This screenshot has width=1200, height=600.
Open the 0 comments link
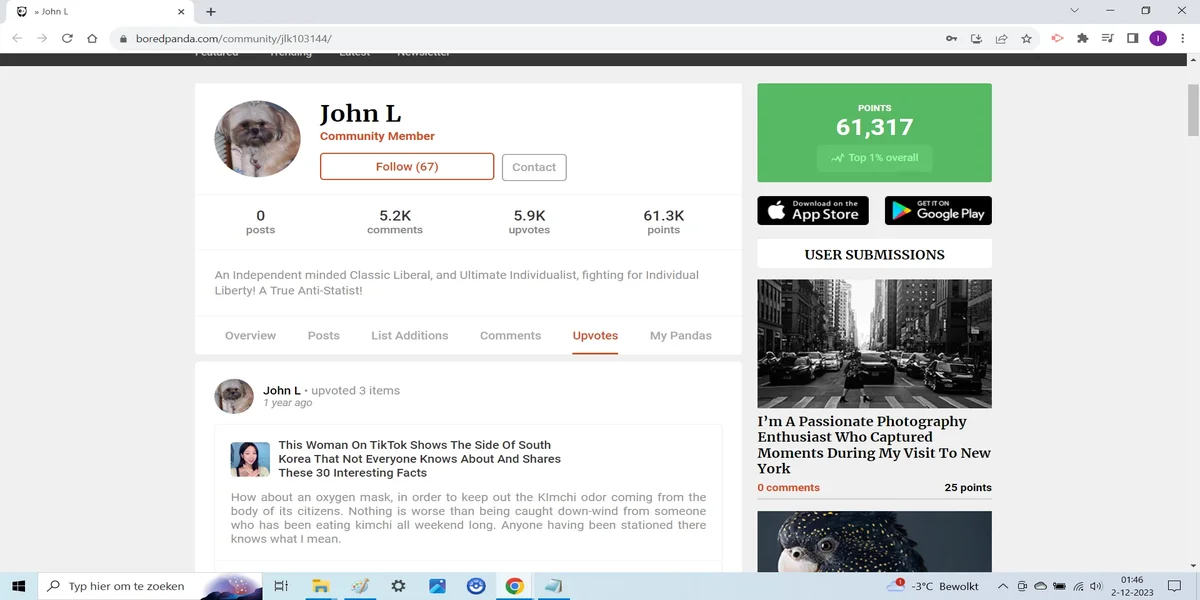(x=788, y=488)
